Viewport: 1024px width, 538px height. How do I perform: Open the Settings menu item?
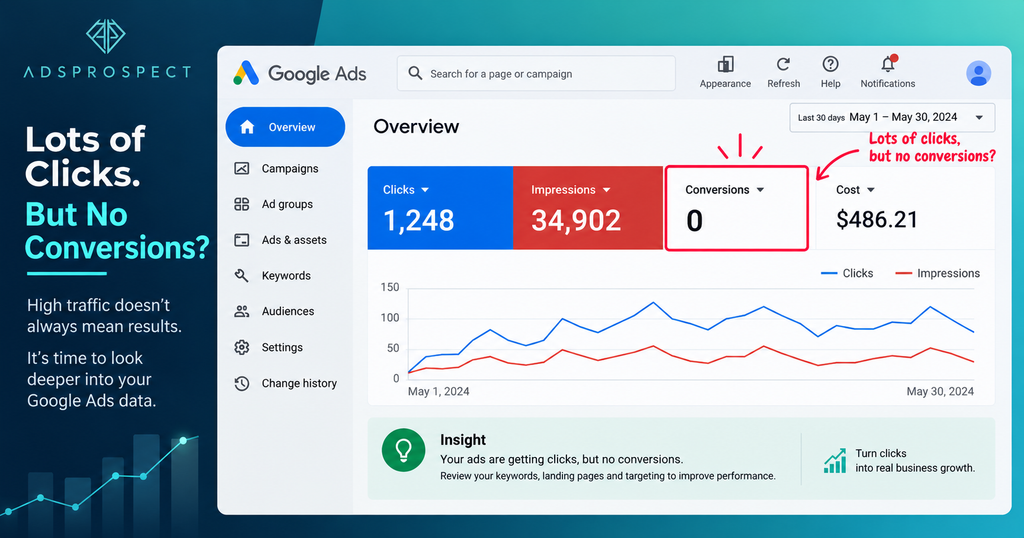point(285,347)
